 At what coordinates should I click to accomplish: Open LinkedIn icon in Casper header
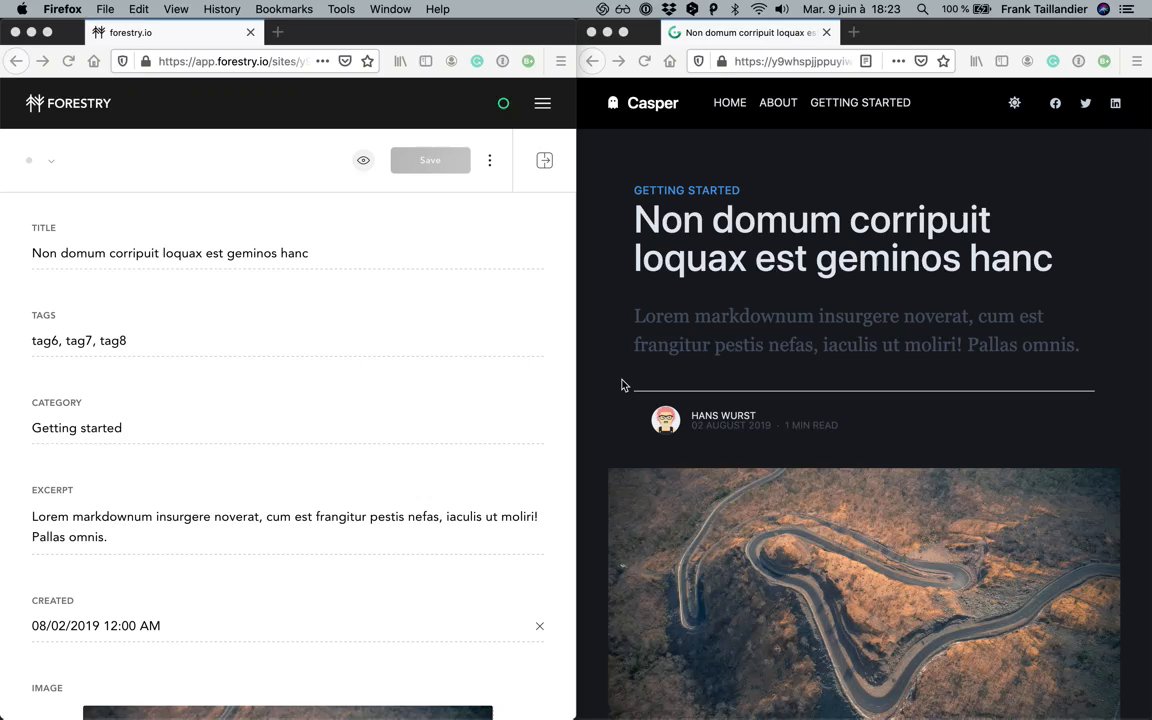click(1115, 104)
